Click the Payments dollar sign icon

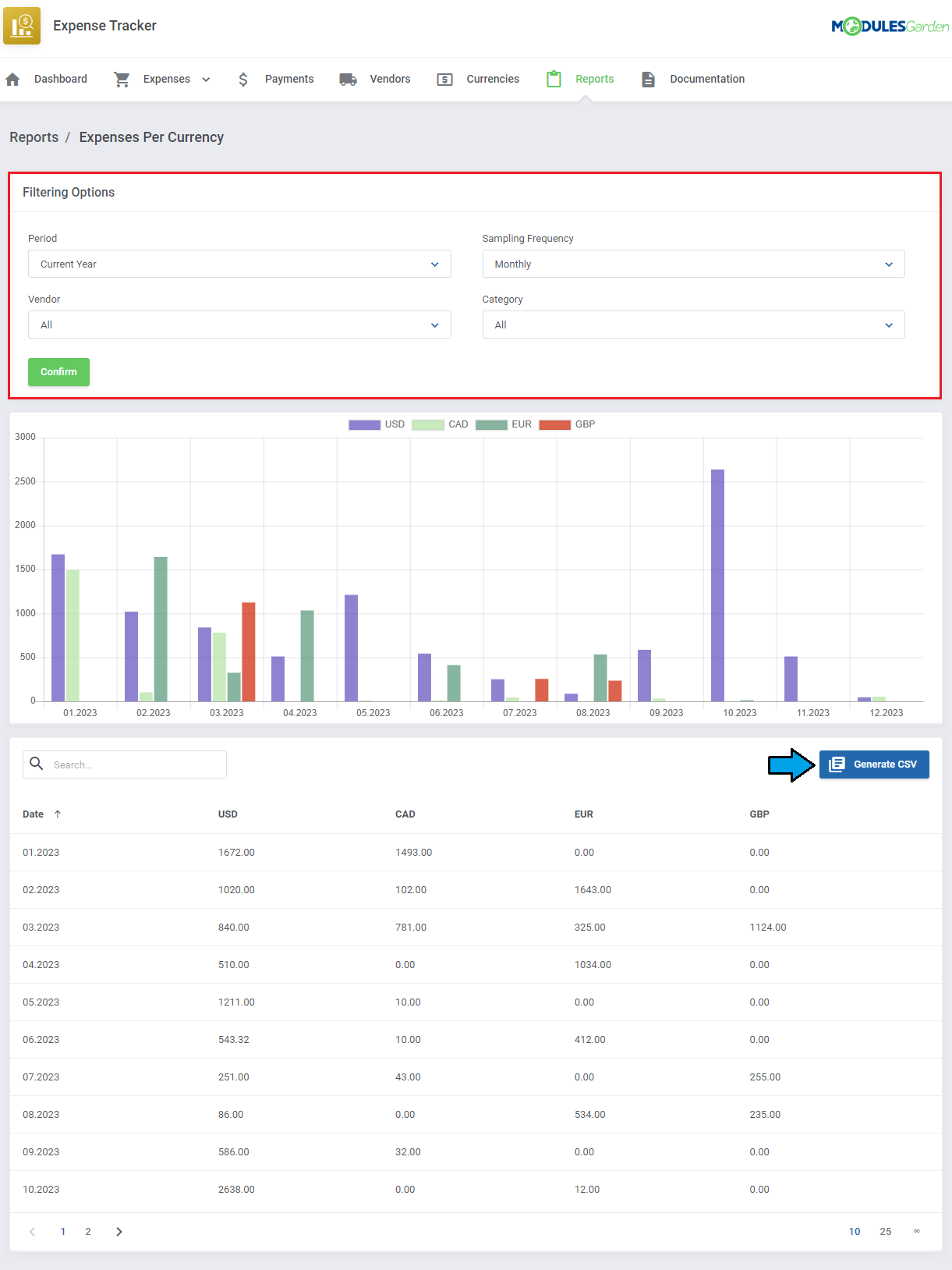[243, 80]
